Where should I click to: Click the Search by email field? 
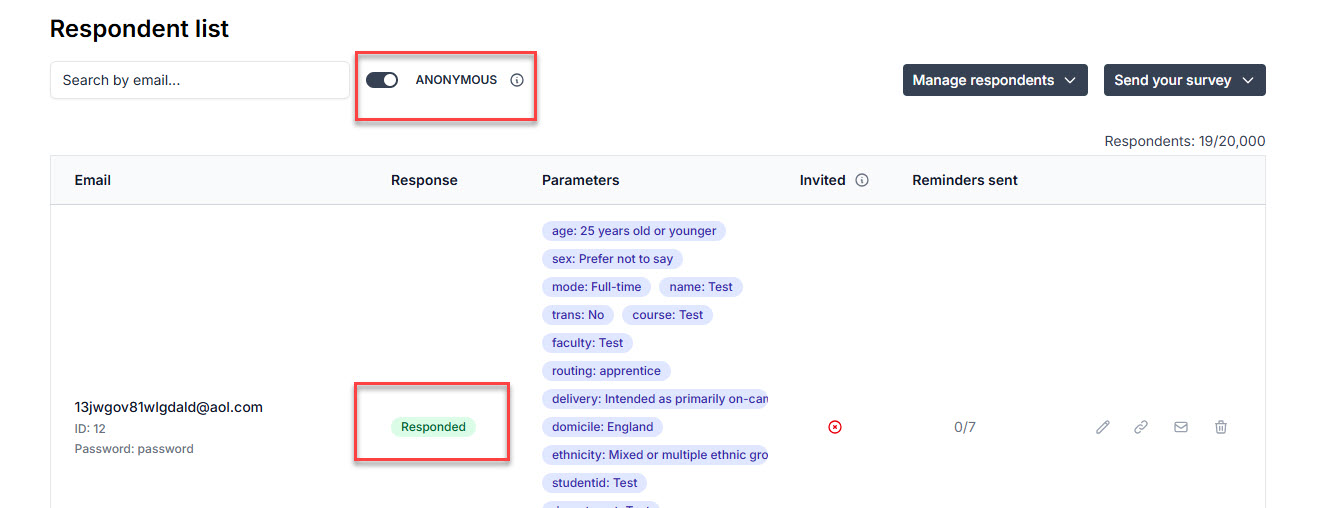199,80
